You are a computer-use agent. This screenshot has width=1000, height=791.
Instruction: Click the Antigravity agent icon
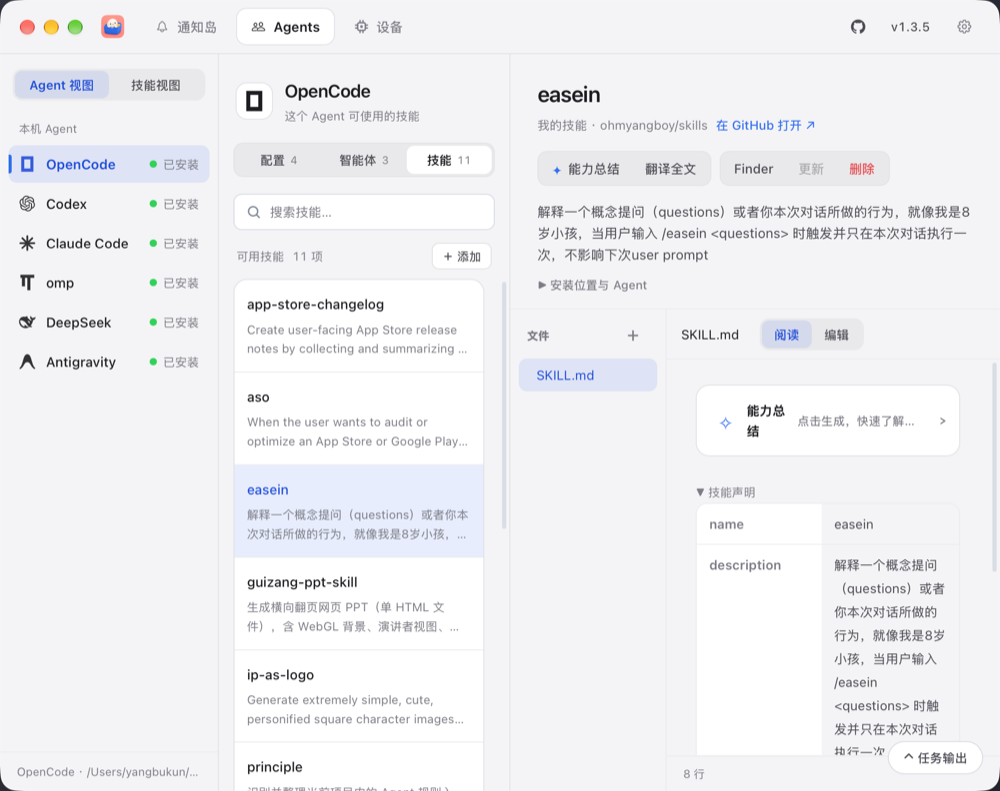[27, 362]
